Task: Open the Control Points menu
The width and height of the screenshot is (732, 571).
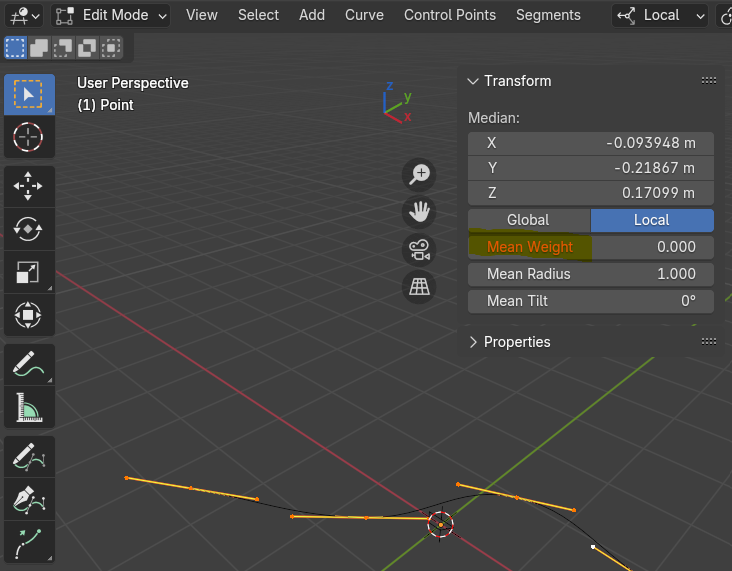Action: pyautogui.click(x=450, y=15)
